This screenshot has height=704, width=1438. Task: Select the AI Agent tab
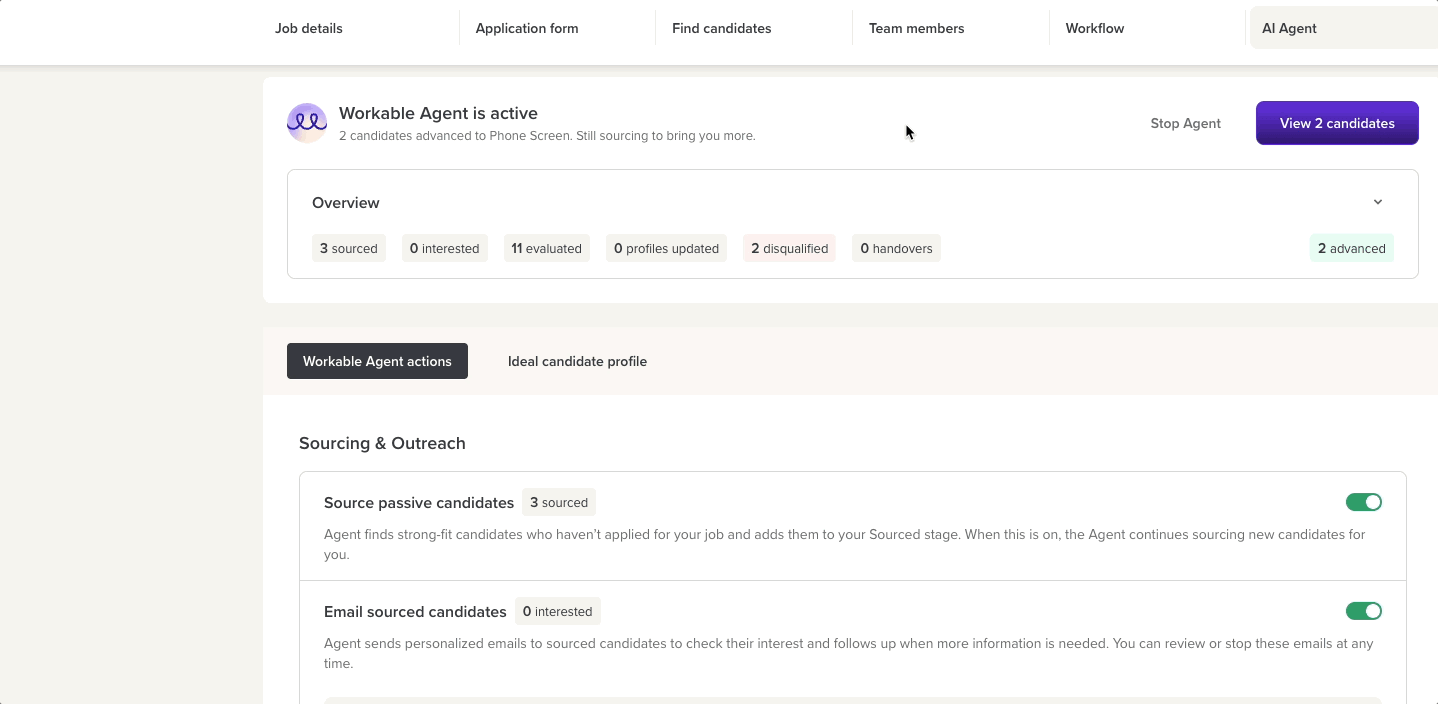click(1289, 28)
